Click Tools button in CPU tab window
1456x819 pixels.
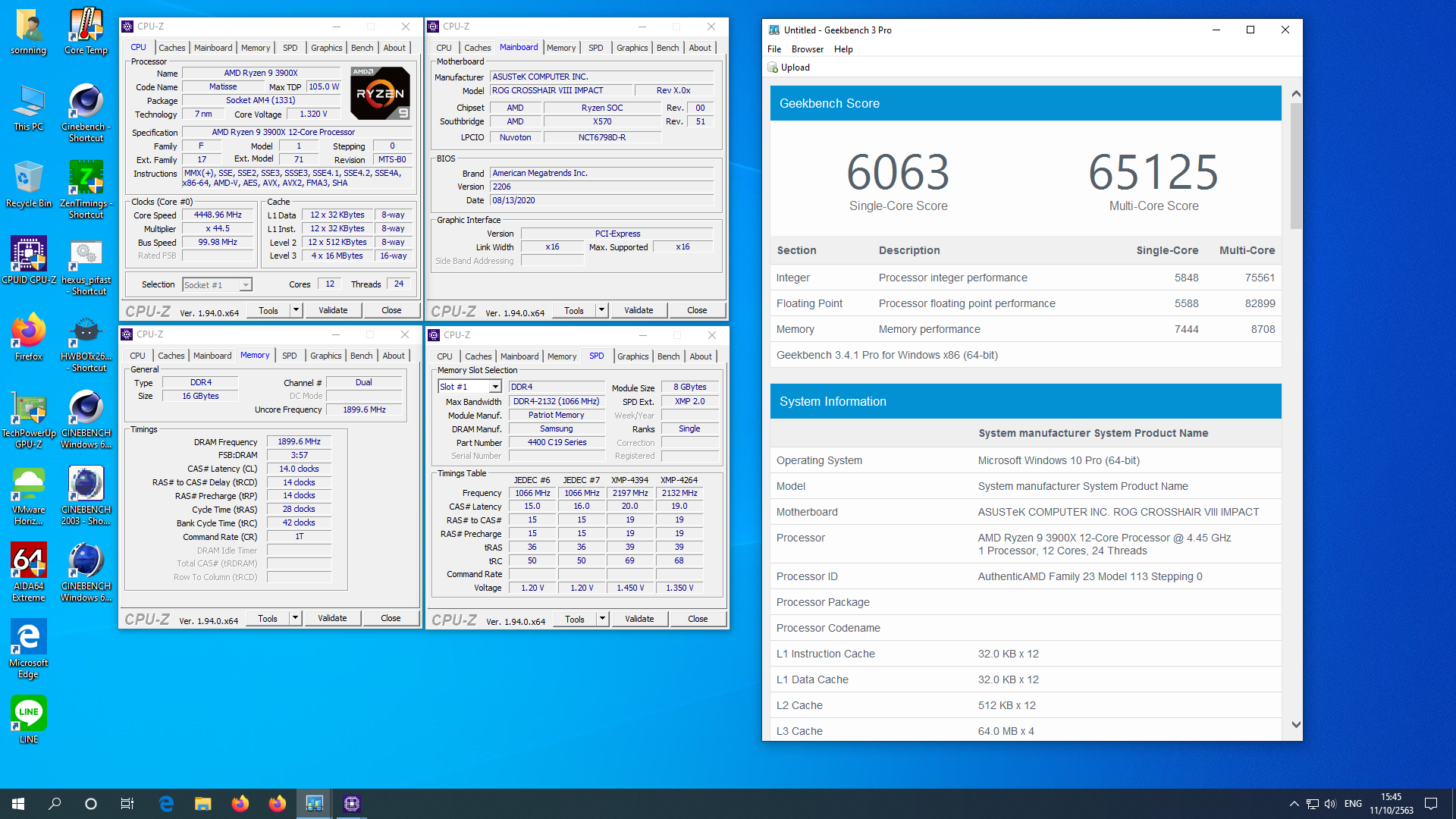coord(268,310)
